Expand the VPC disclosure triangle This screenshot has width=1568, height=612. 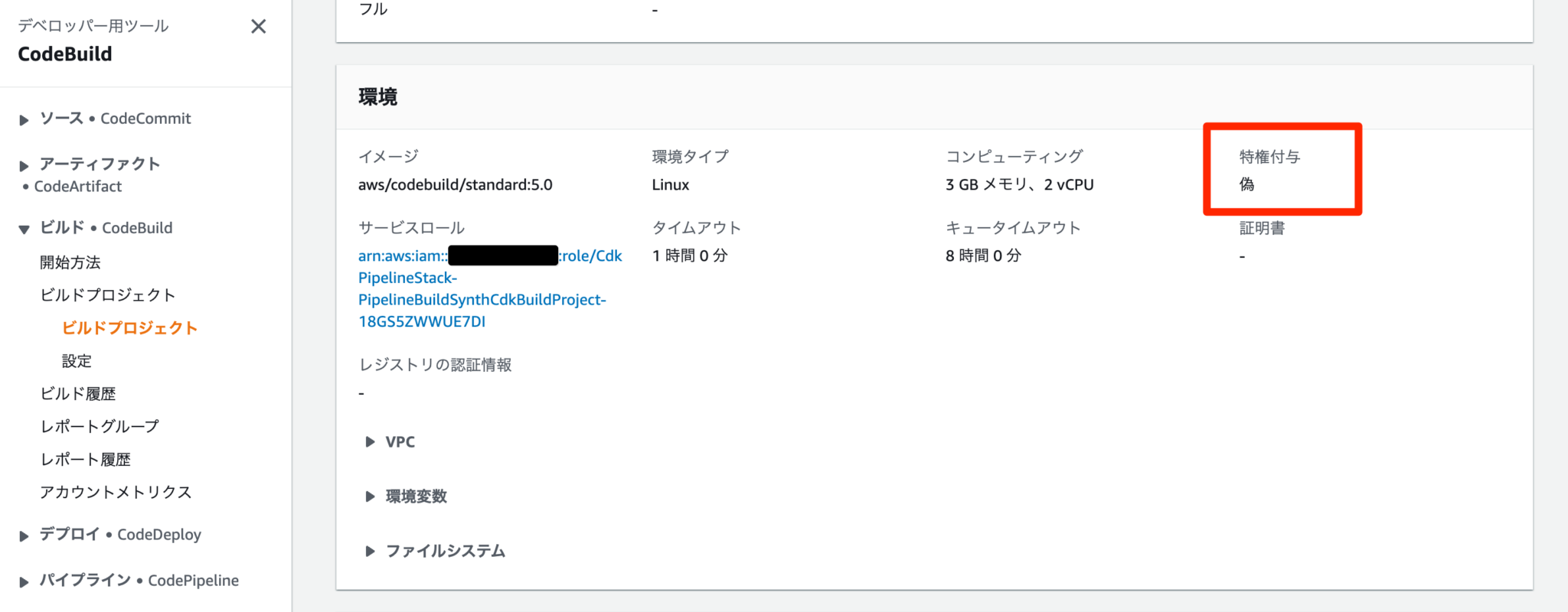tap(370, 442)
